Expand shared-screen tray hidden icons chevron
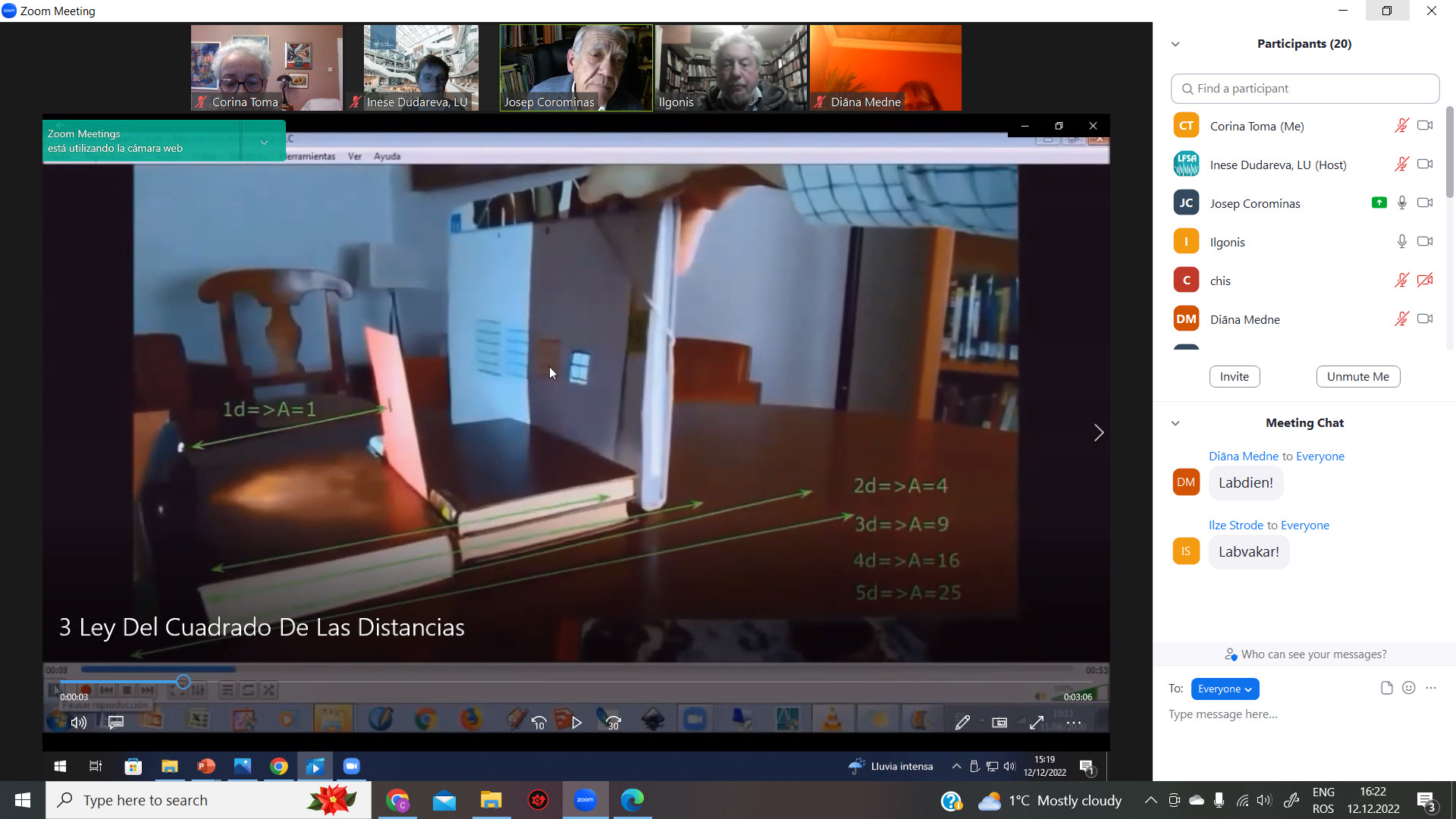 coord(957,766)
